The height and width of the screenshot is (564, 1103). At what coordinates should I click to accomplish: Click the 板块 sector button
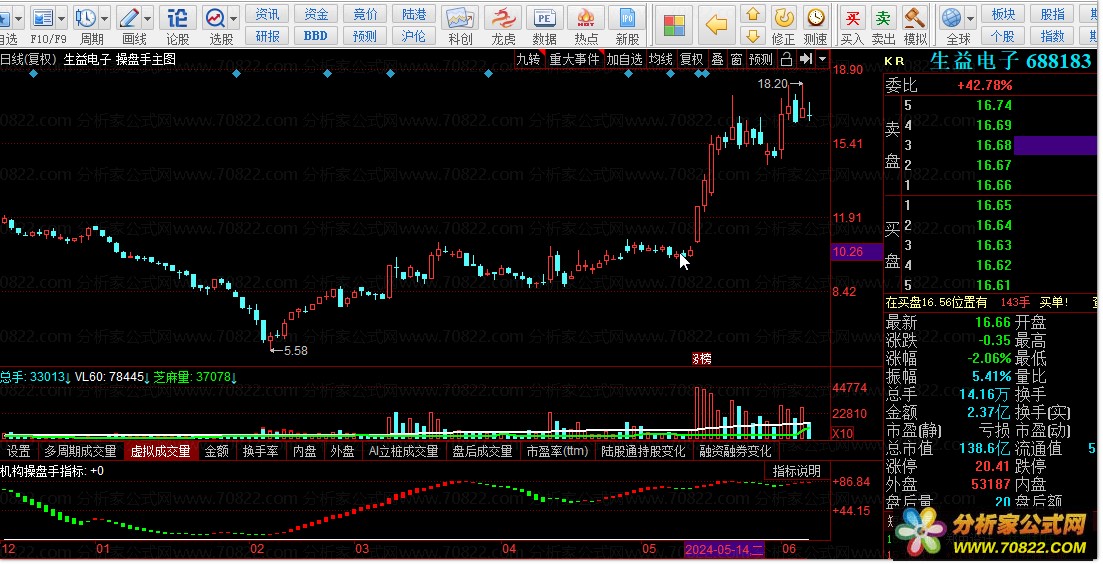pos(1003,14)
